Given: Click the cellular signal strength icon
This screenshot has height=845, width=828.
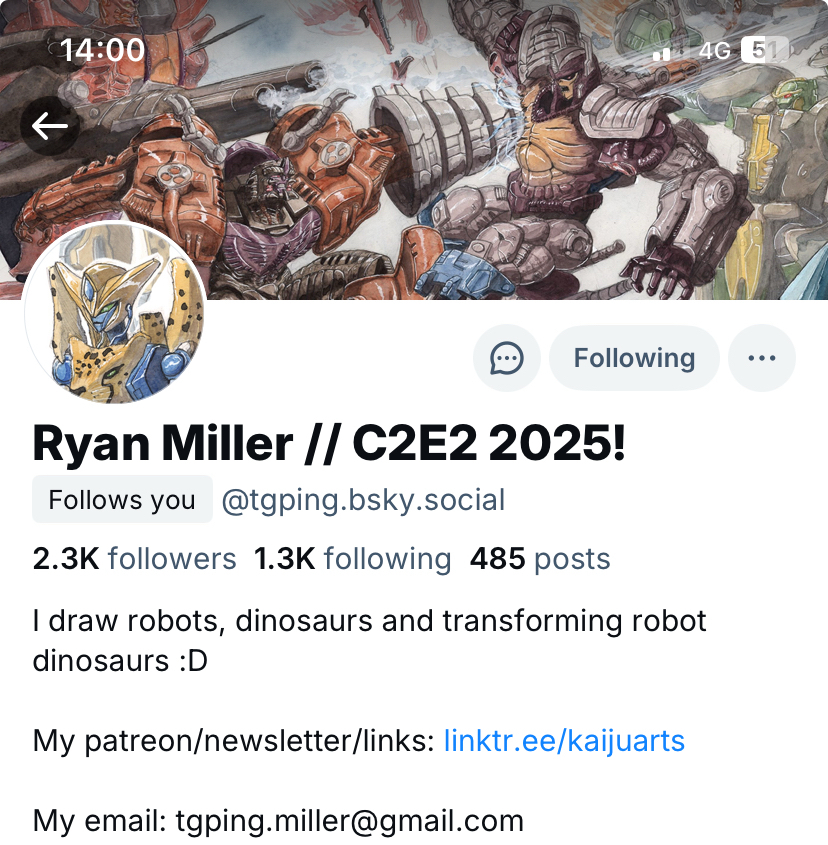Looking at the screenshot, I should (662, 52).
